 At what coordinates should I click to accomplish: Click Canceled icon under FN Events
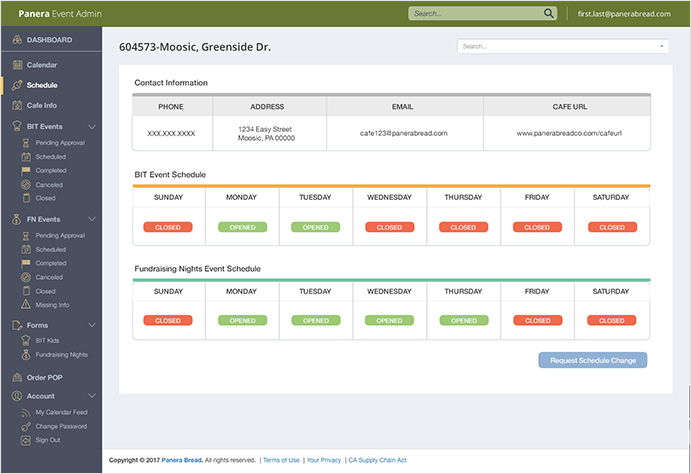26,278
